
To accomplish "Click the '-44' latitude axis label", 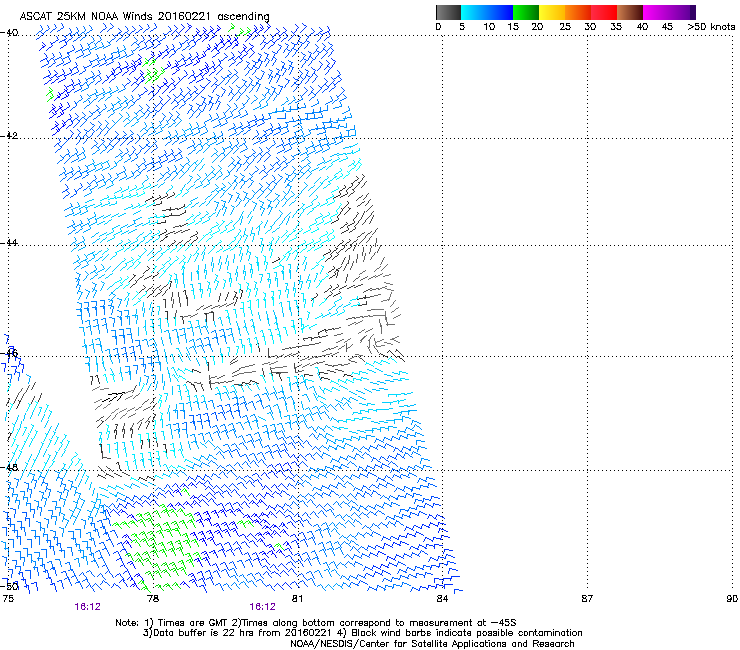I will click(x=9, y=243).
